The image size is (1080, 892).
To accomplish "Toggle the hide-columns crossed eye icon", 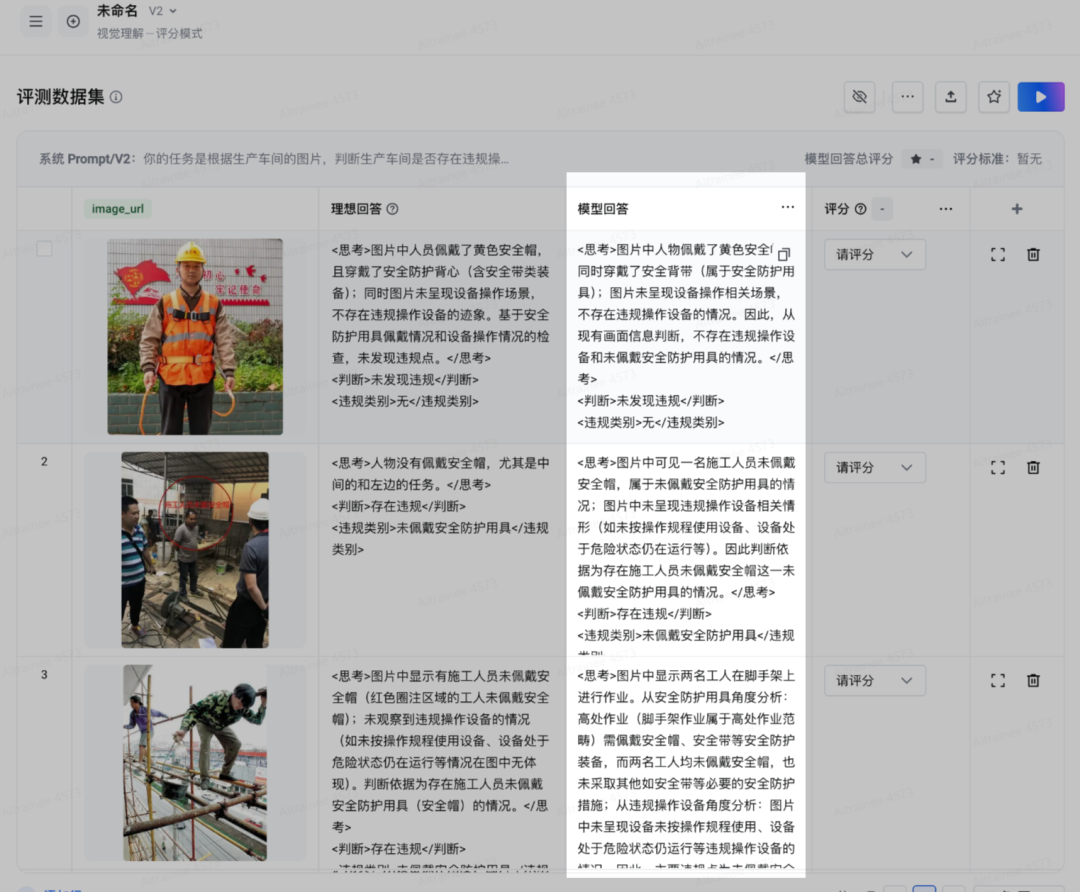I will (x=858, y=97).
